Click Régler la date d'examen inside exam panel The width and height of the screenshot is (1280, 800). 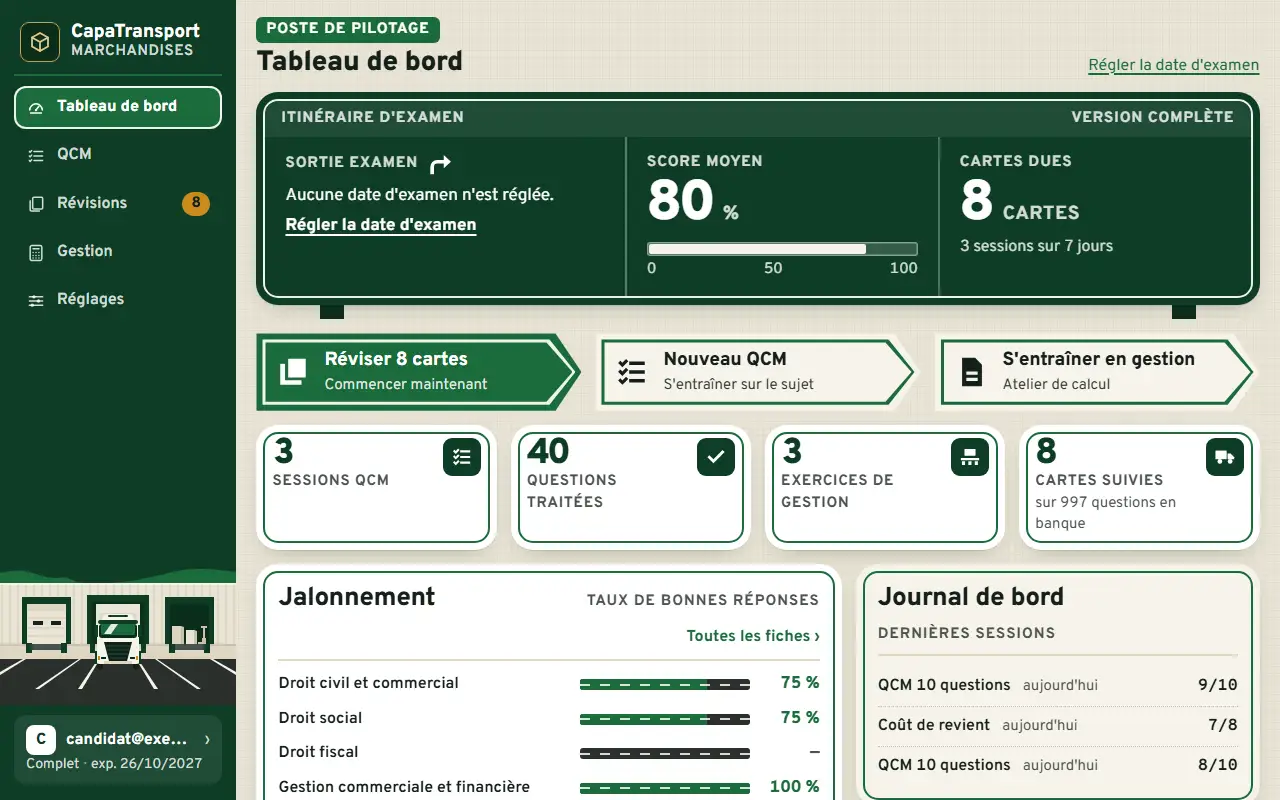pos(381,225)
